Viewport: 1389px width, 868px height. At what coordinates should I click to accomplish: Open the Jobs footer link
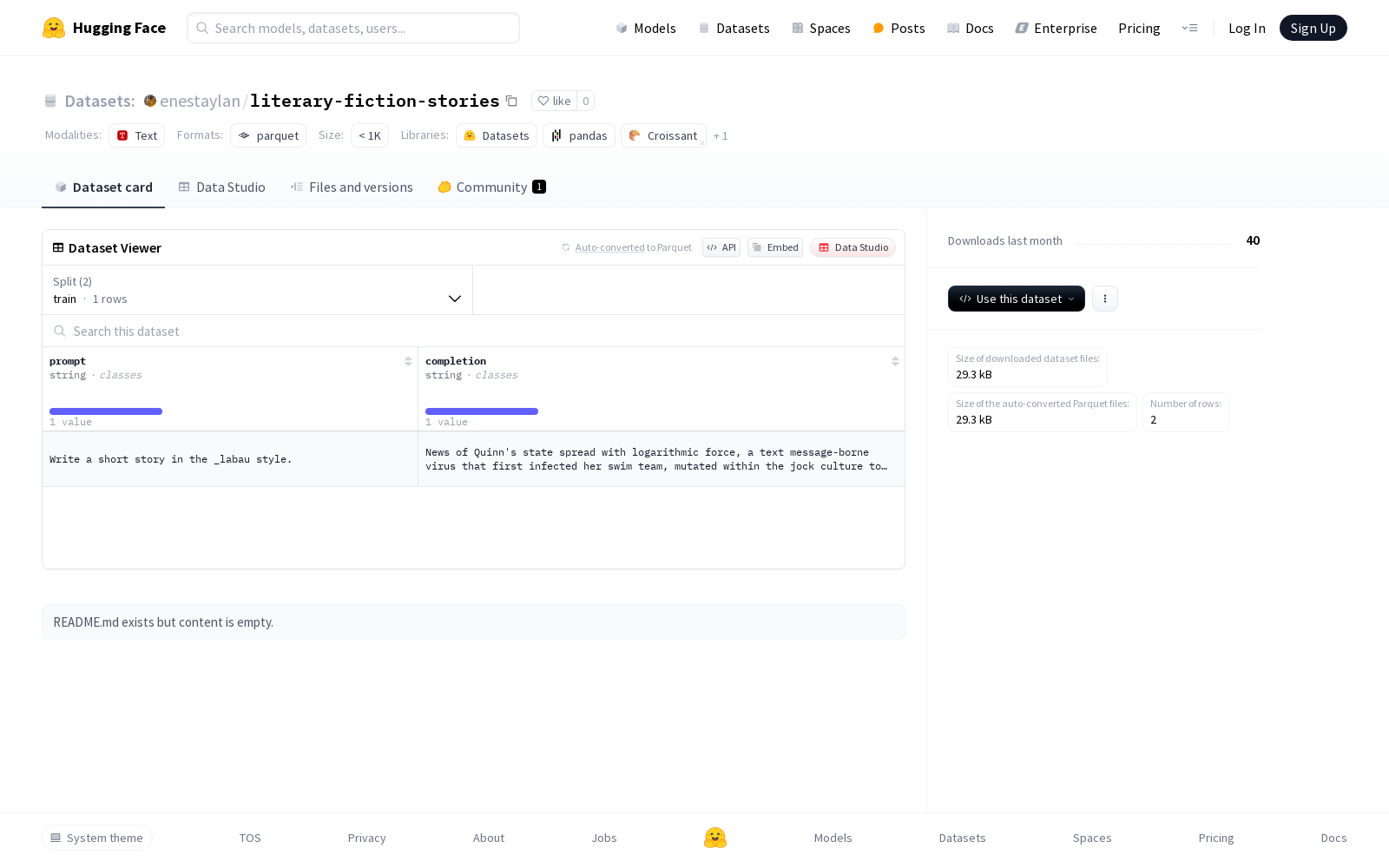pyautogui.click(x=604, y=838)
